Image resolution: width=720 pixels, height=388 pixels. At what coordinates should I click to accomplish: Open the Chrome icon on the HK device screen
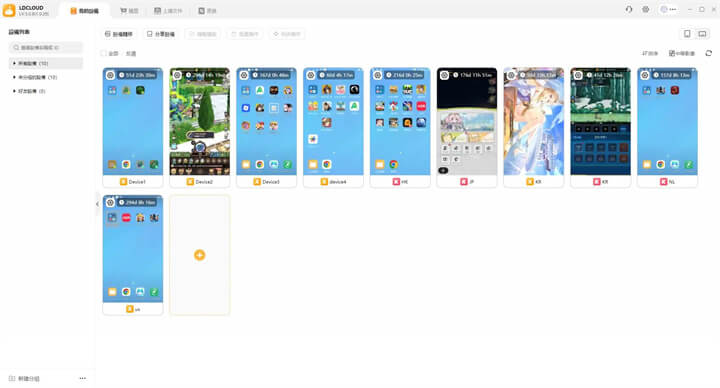point(394,164)
